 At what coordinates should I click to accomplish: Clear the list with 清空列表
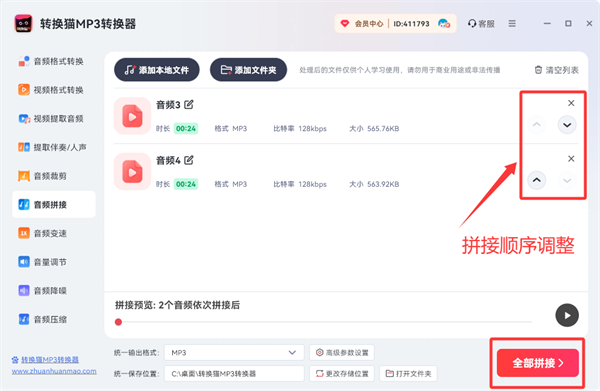point(556,70)
